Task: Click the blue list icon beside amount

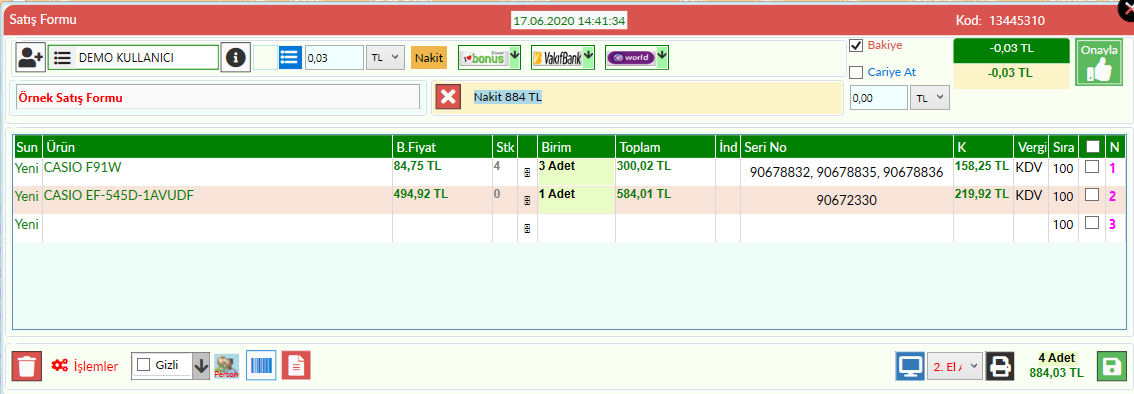Action: pos(290,57)
